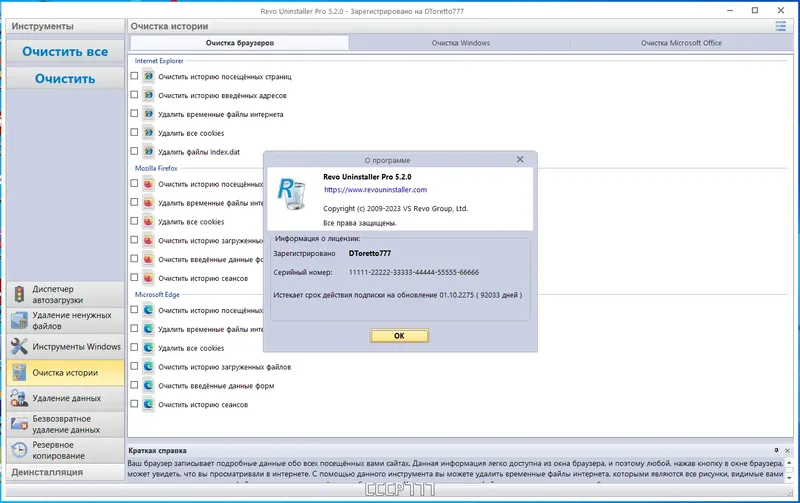Click Firefox icon beside Очистить историю сеансов
Image resolution: width=800 pixels, height=503 pixels.
click(148, 278)
